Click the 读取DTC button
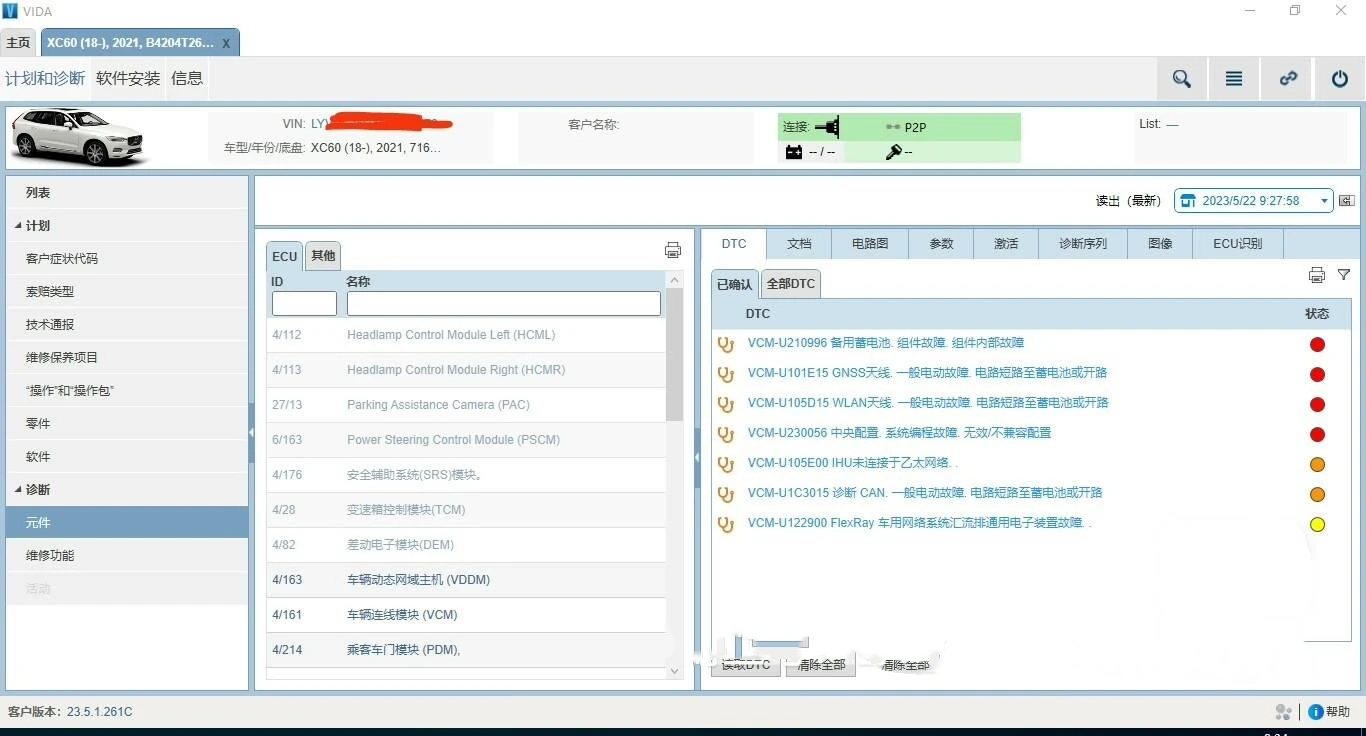This screenshot has width=1366, height=736. [746, 665]
